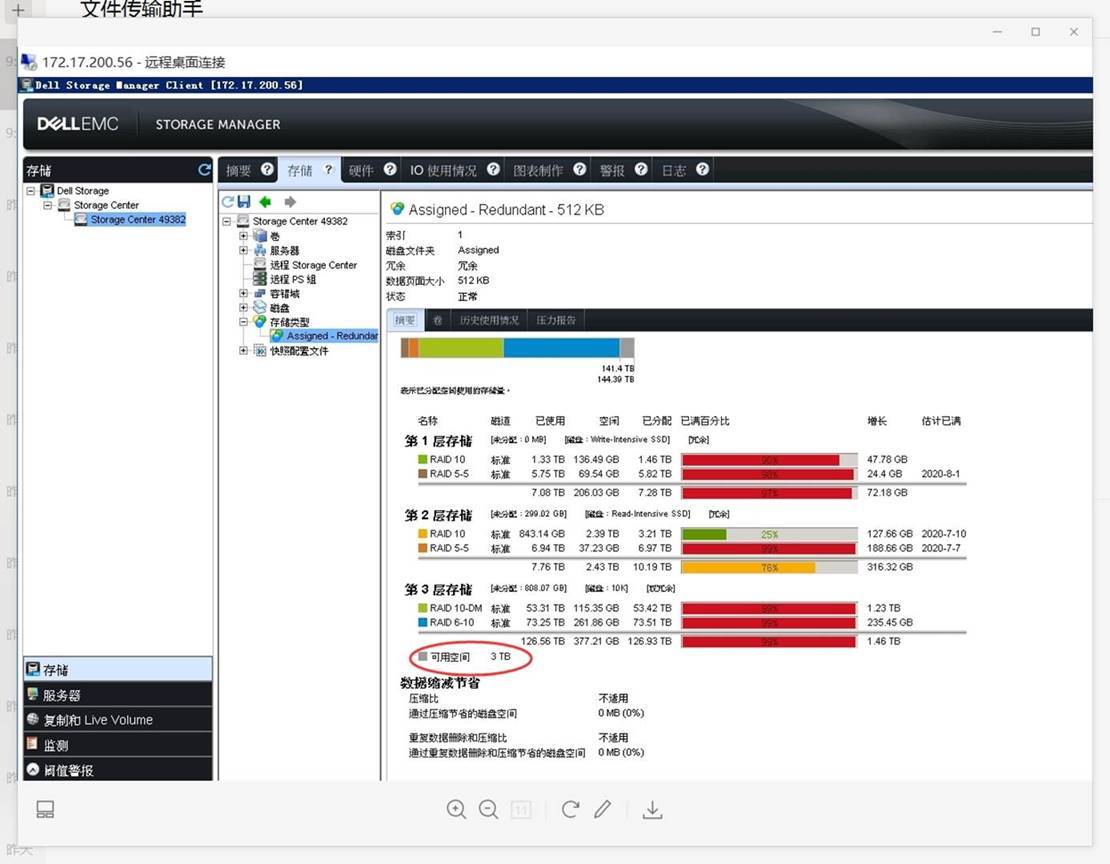Click the gray 可用空间 color swatch
This screenshot has height=864, width=1110.
pyautogui.click(x=423, y=656)
